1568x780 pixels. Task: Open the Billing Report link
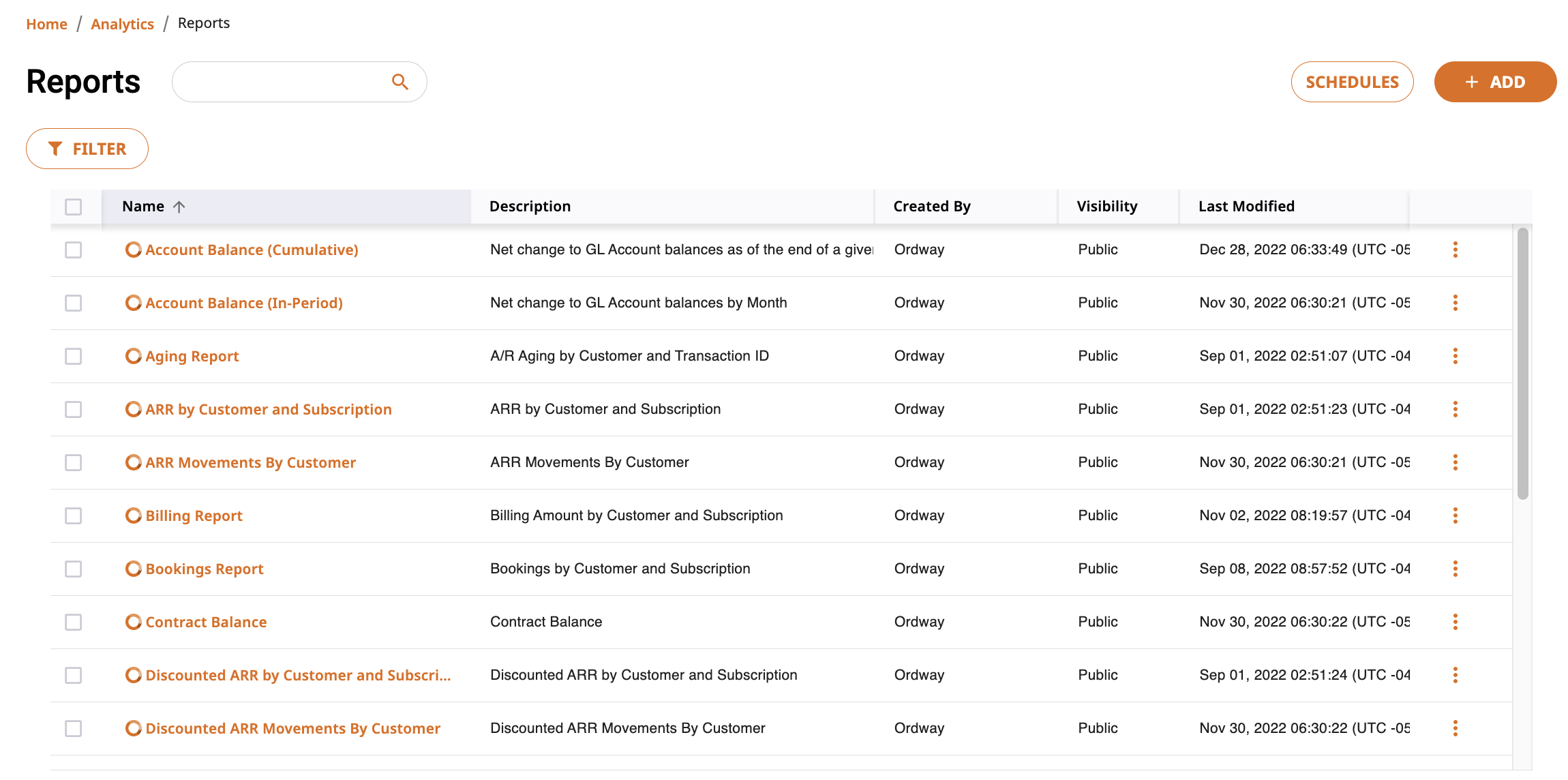pos(194,515)
